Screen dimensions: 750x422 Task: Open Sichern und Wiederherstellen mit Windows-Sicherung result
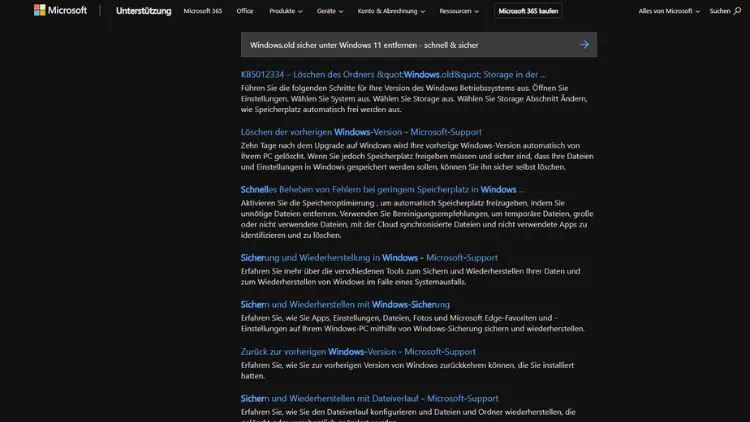coord(345,304)
